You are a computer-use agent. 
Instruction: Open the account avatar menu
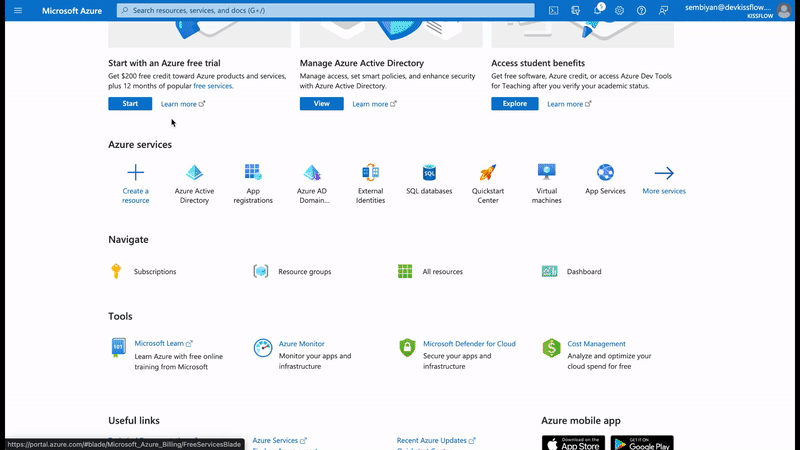[784, 10]
